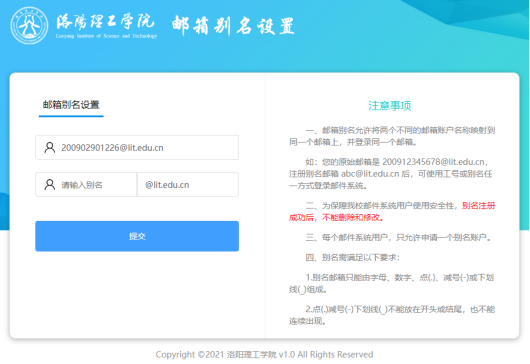The width and height of the screenshot is (530, 364).
Task: Click rule 2 about punctuation placement
Action: tap(392, 315)
